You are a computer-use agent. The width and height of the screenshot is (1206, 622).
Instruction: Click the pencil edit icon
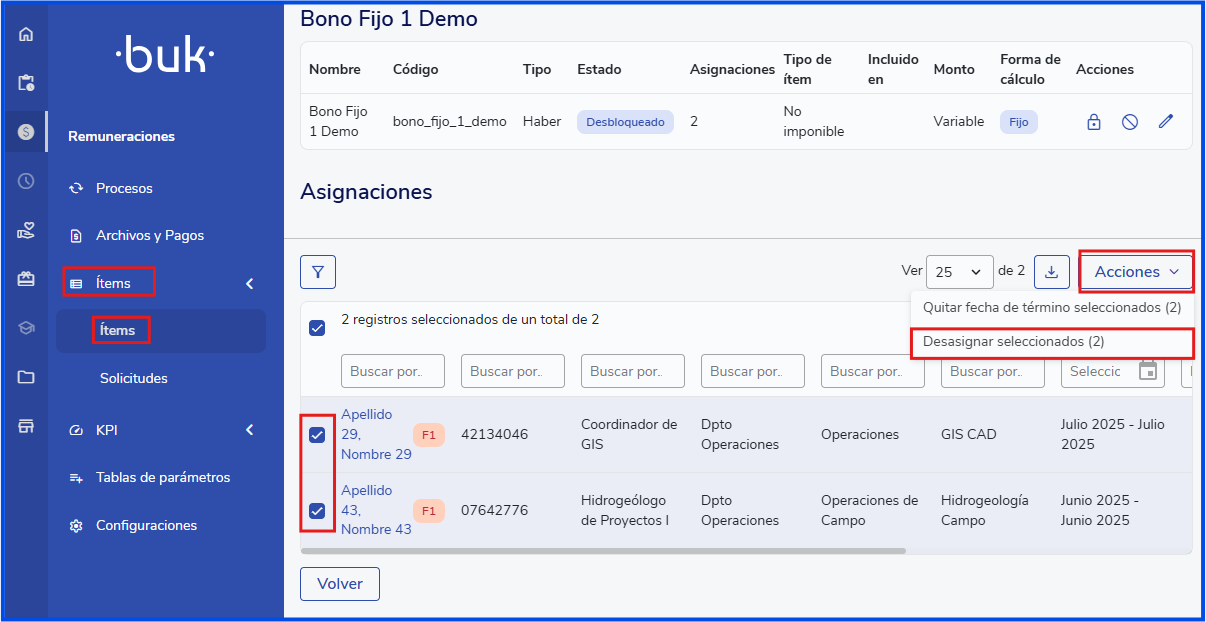1165,122
